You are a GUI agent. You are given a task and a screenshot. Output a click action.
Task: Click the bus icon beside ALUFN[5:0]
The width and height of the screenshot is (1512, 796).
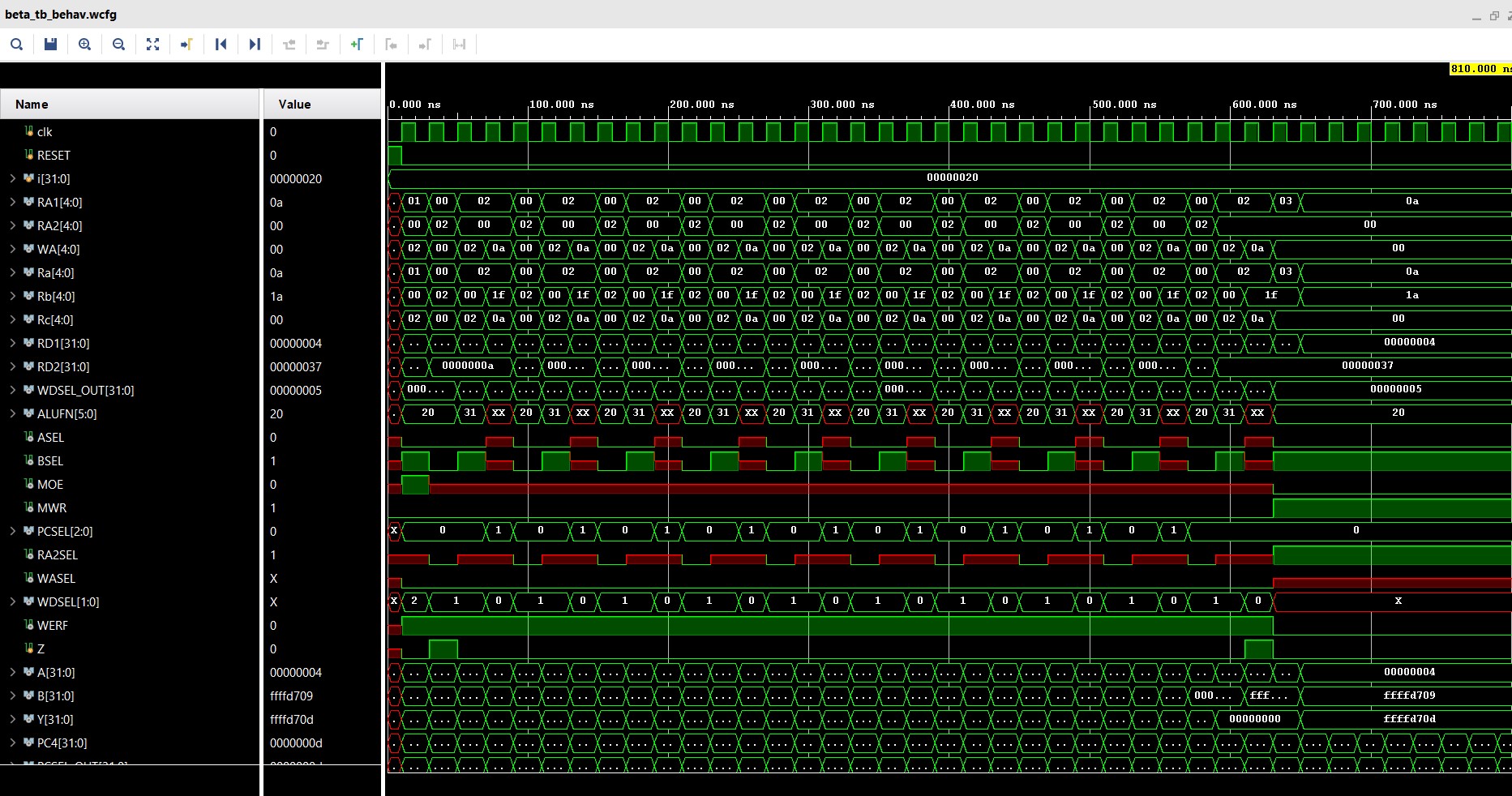pyautogui.click(x=29, y=413)
